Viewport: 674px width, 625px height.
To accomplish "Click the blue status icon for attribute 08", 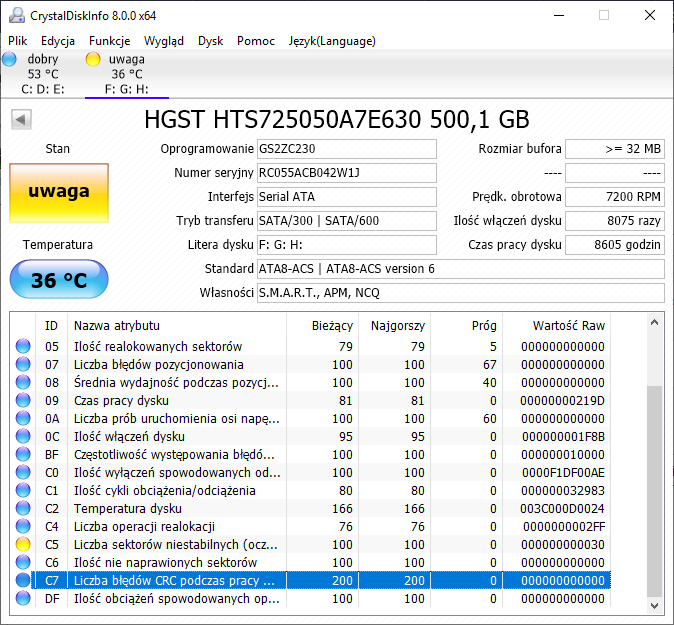I will point(23,382).
